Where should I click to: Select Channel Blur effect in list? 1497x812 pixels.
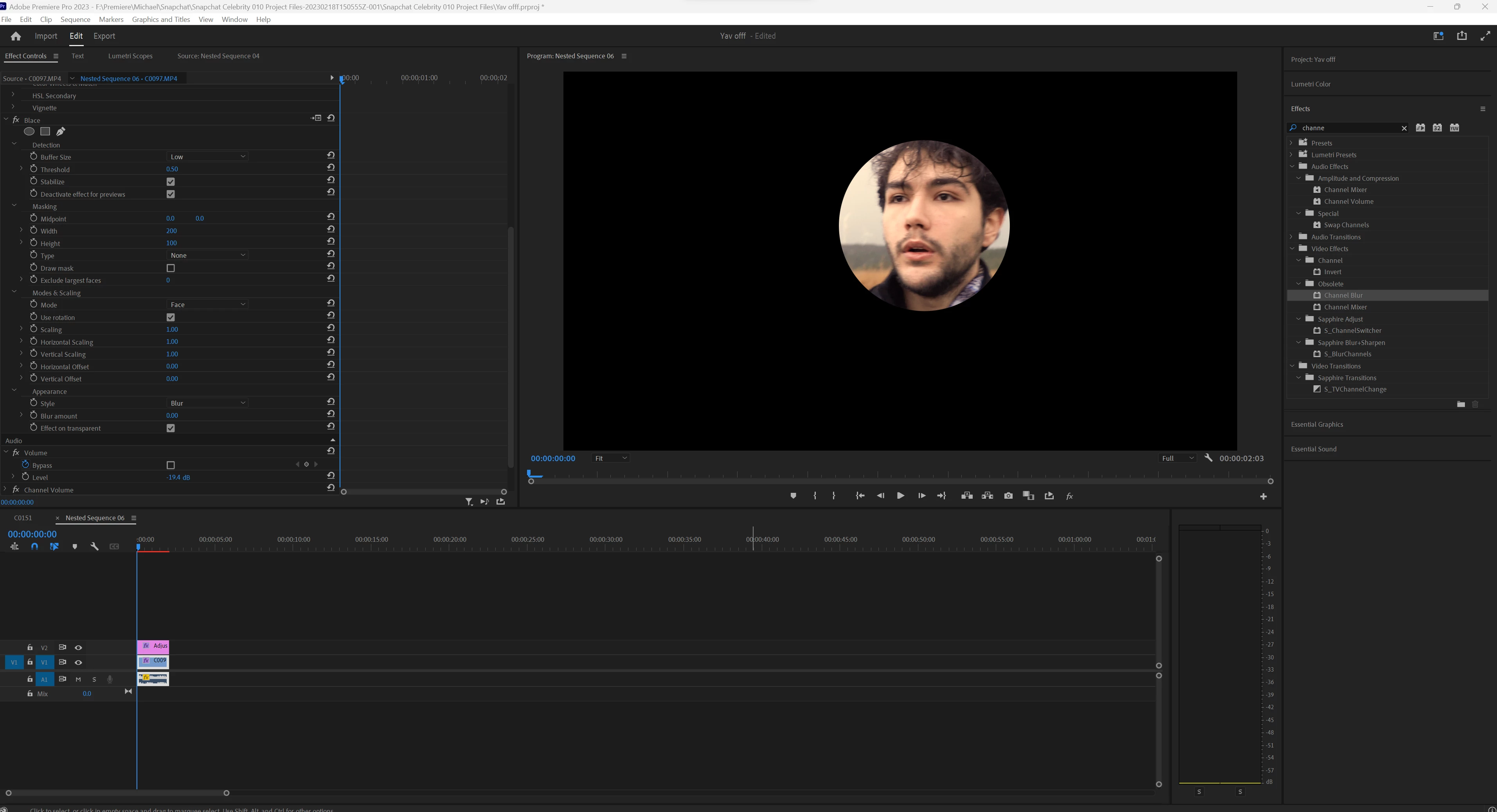coord(1343,295)
